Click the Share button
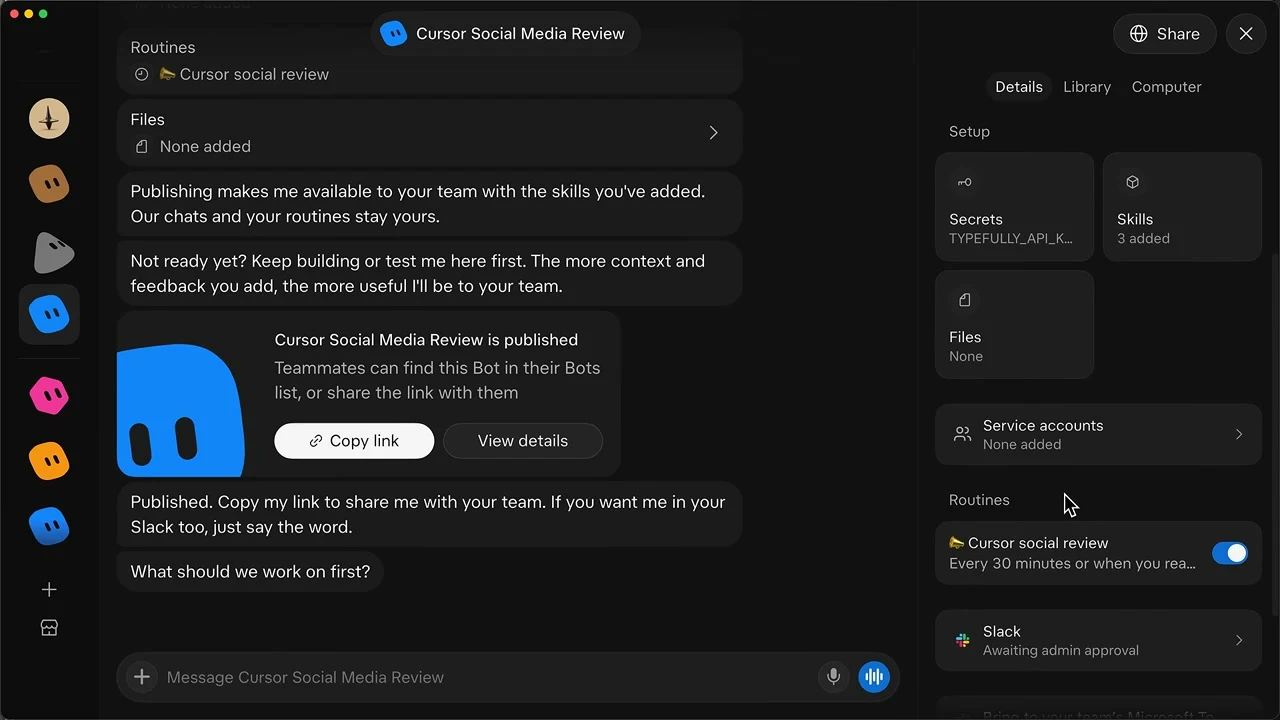Viewport: 1280px width, 720px height. click(1165, 34)
